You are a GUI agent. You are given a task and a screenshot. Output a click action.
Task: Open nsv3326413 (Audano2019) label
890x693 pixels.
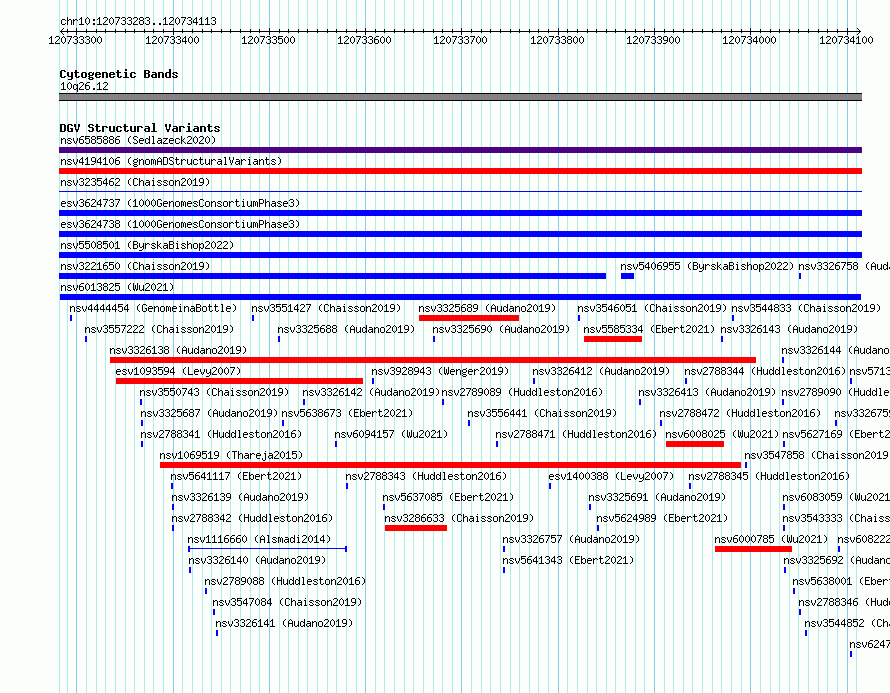(707, 392)
